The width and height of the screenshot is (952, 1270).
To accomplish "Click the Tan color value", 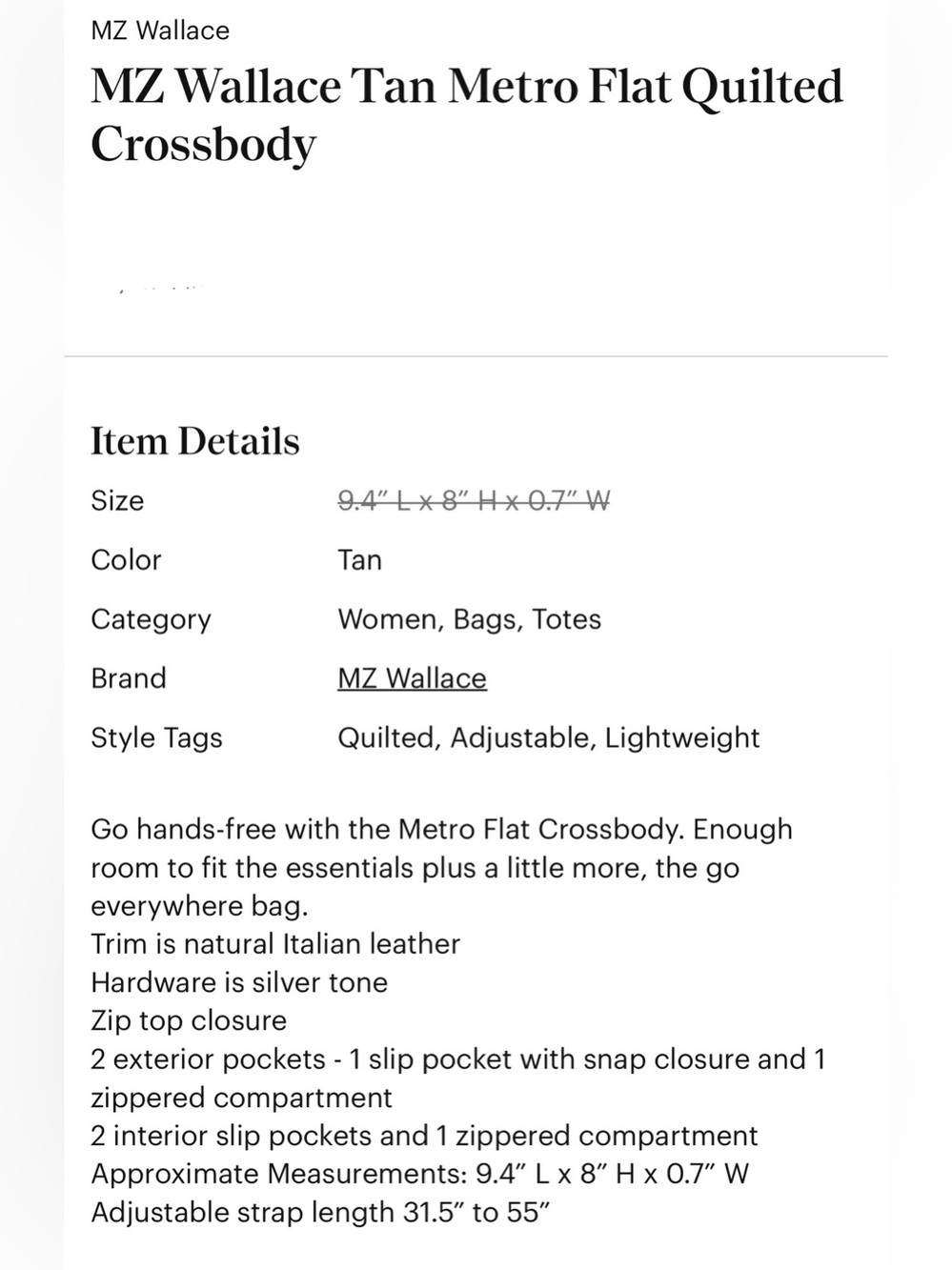I will point(359,559).
